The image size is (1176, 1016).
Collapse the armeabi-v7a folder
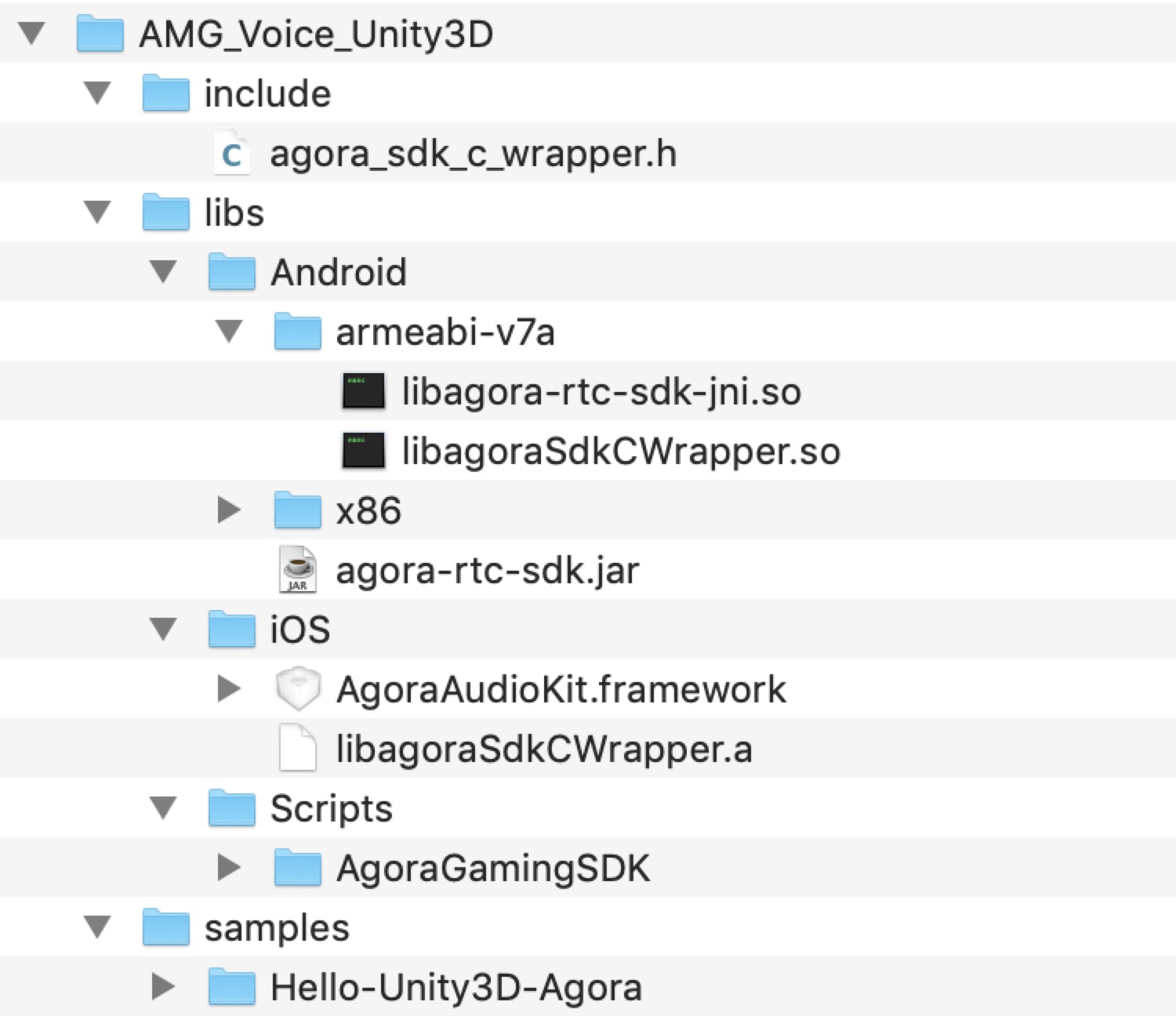coord(228,332)
